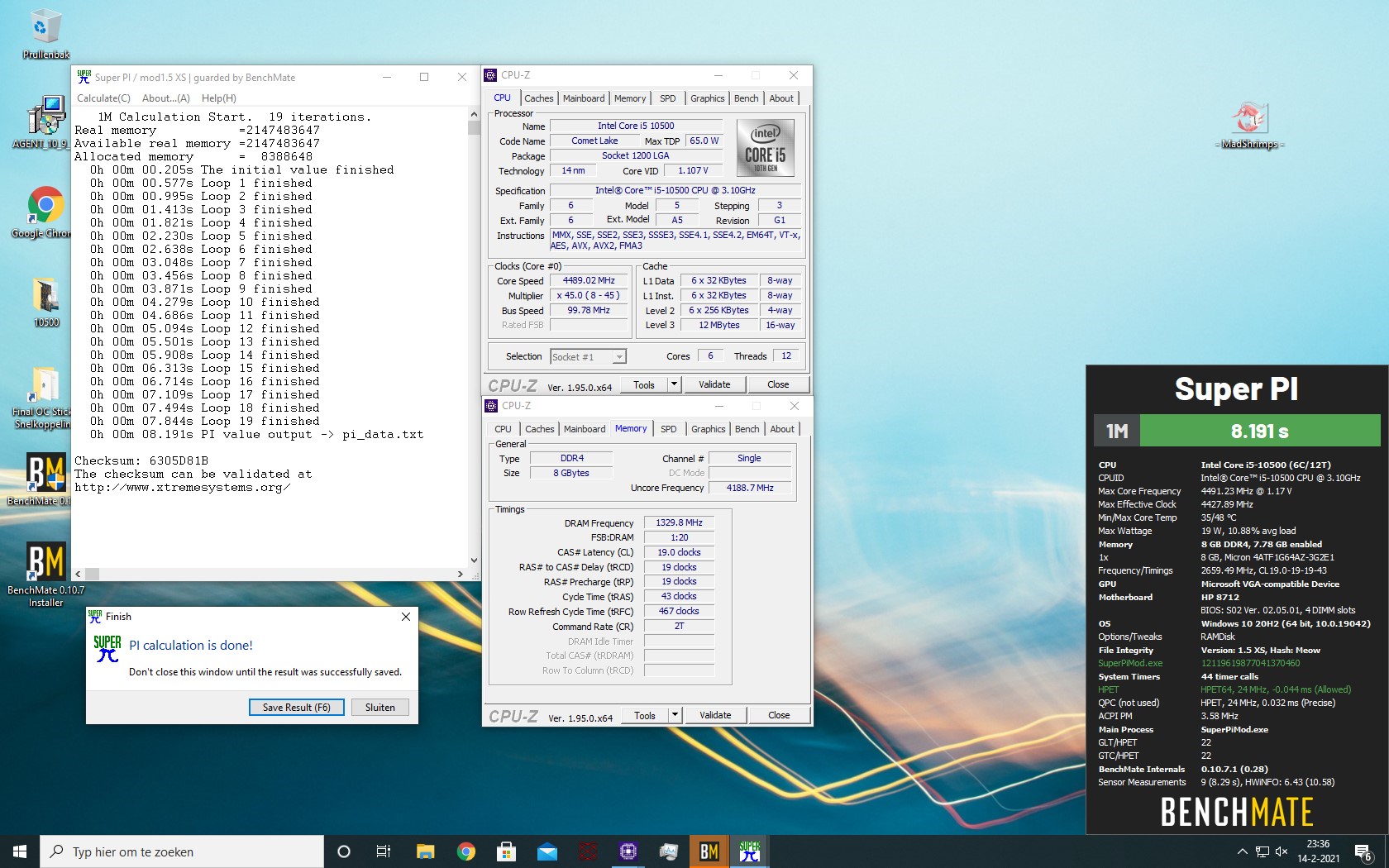Switch to SPD tab in lower CPU-Z
The height and width of the screenshot is (868, 1389).
[669, 429]
